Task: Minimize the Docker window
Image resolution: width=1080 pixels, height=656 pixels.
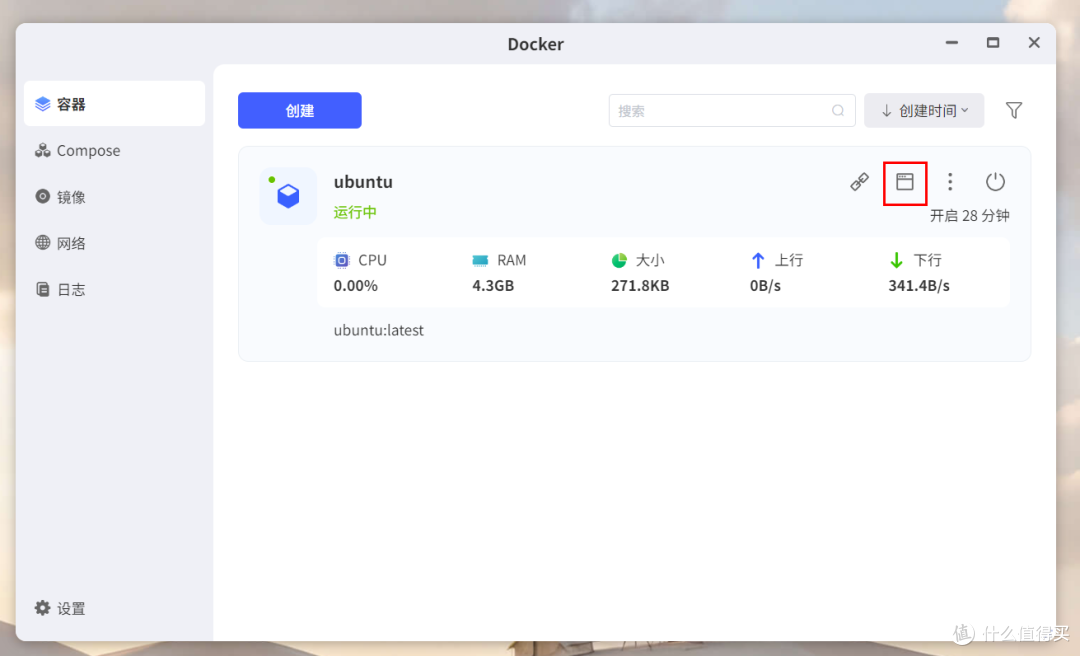Action: [952, 43]
